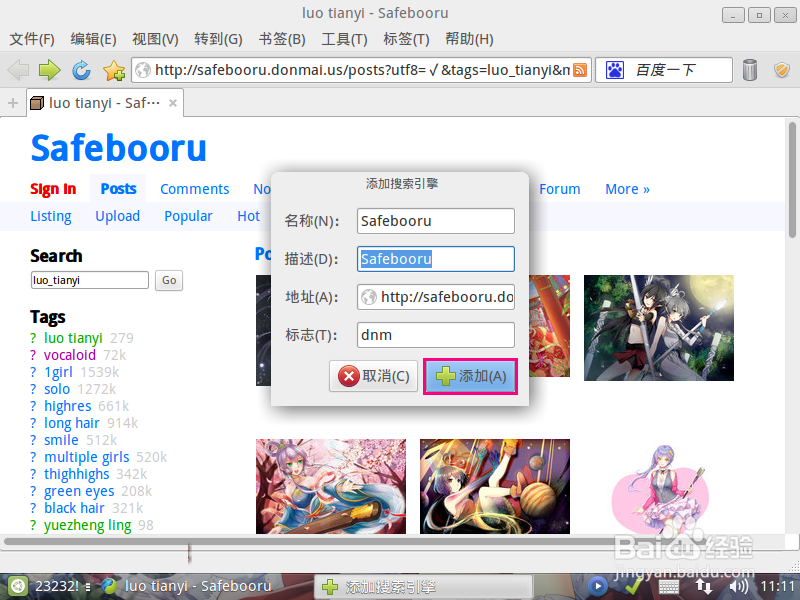
Task: Open 编辑(E) menu
Action: tap(93, 39)
